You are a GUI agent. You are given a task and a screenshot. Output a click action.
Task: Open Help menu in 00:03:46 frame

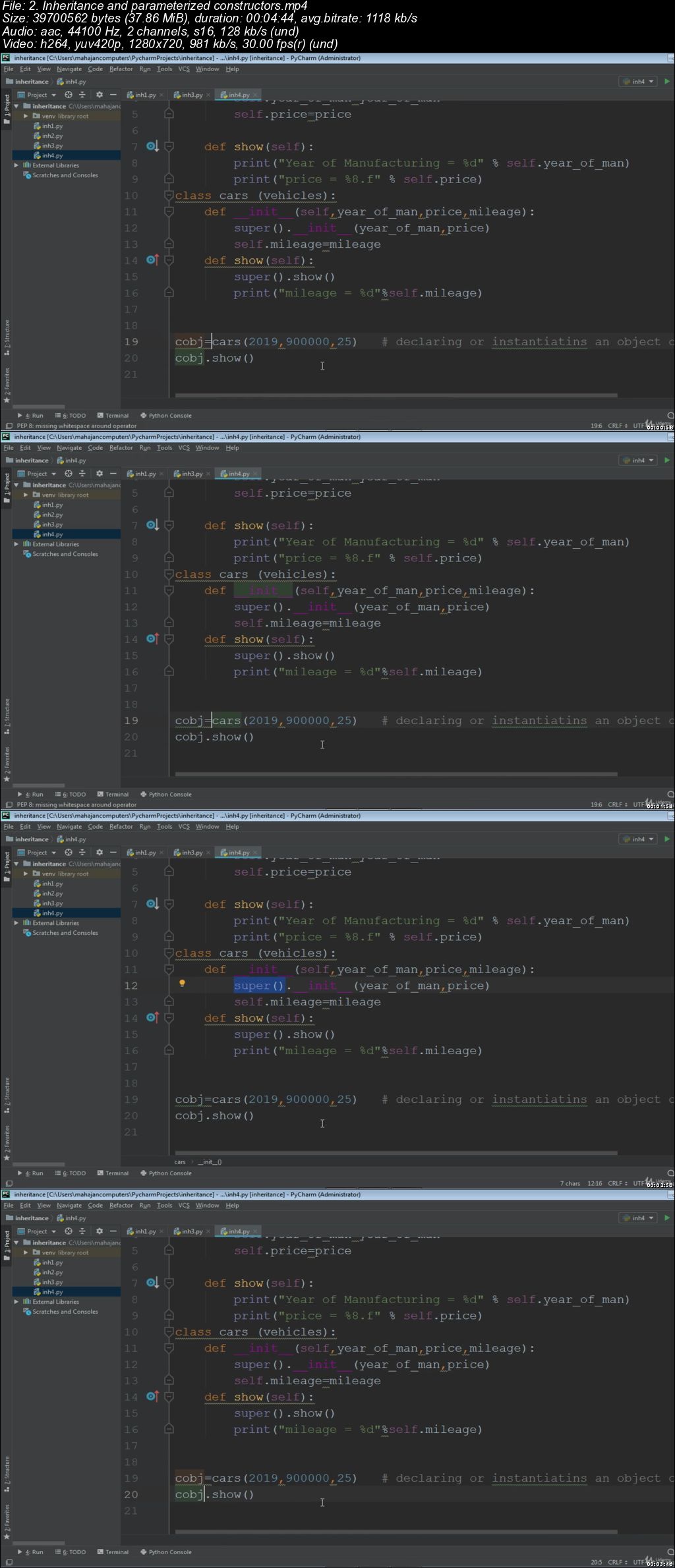(x=232, y=1206)
